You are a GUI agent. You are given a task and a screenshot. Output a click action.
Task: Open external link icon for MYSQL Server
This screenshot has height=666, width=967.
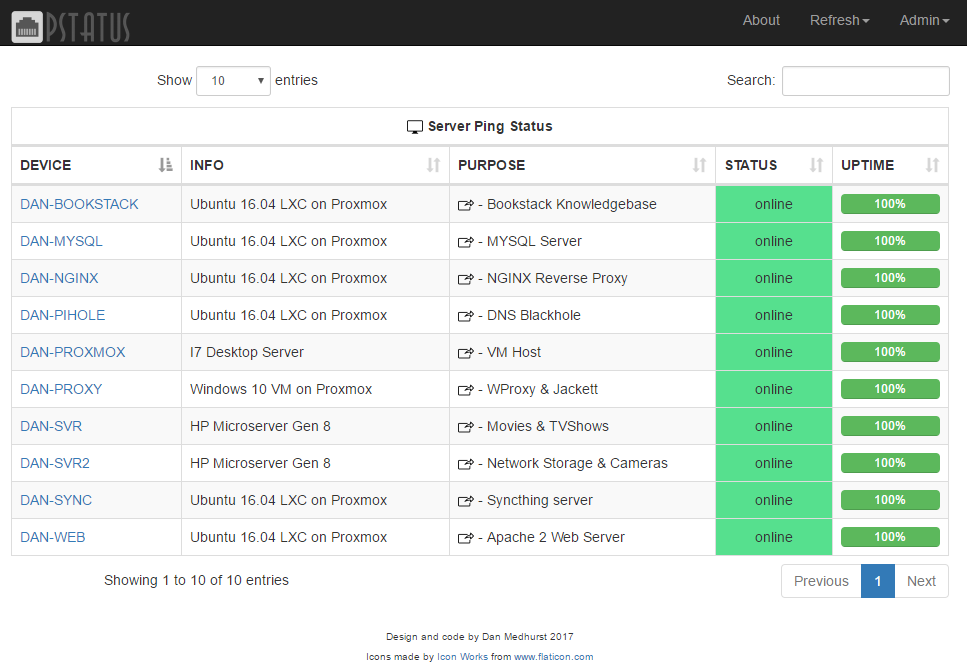pyautogui.click(x=466, y=242)
